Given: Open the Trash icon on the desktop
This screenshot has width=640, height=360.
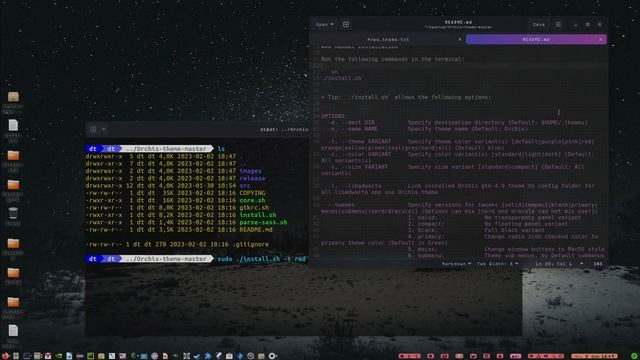Looking at the screenshot, I should coord(13,213).
